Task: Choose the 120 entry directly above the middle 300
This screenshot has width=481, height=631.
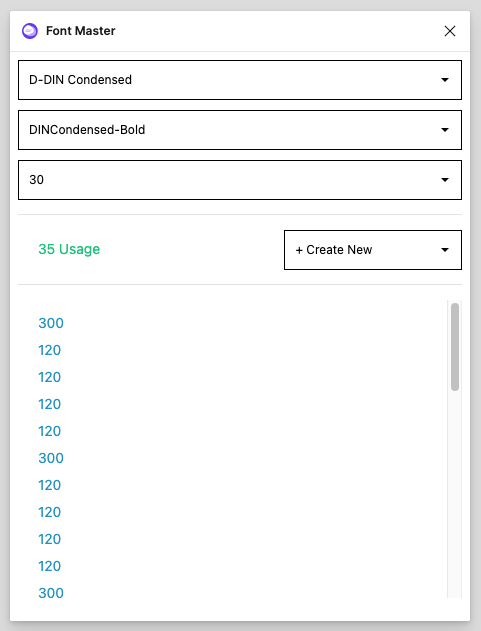Action: [50, 431]
